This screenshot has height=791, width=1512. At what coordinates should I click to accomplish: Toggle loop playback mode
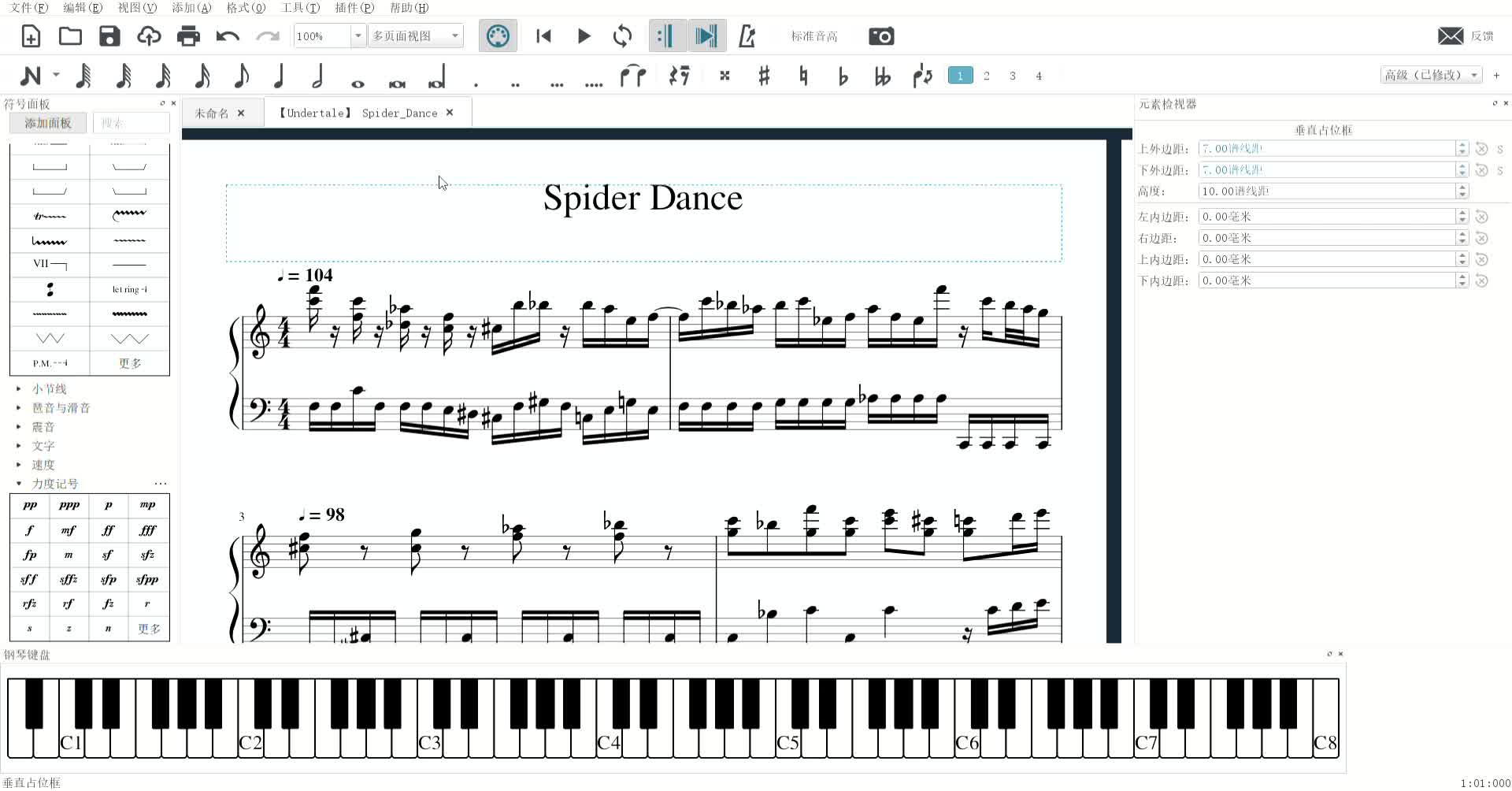[x=621, y=35]
